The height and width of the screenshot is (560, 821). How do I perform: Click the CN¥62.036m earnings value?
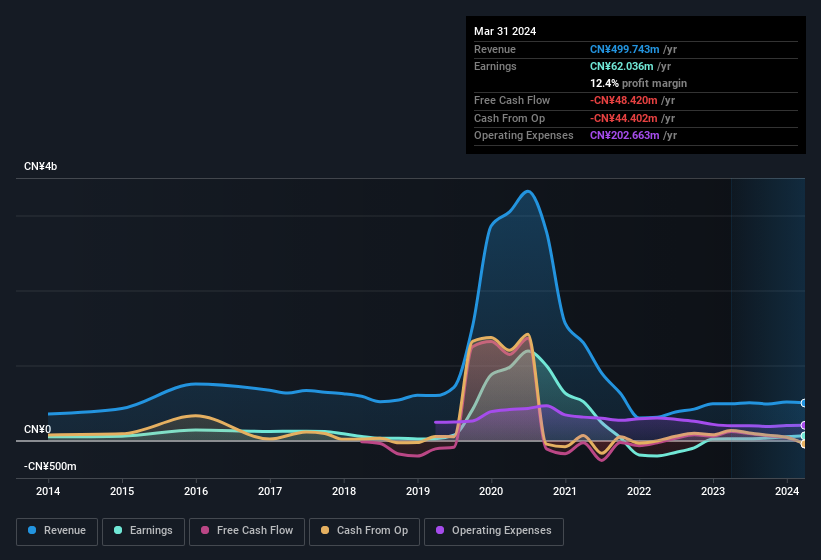point(622,66)
